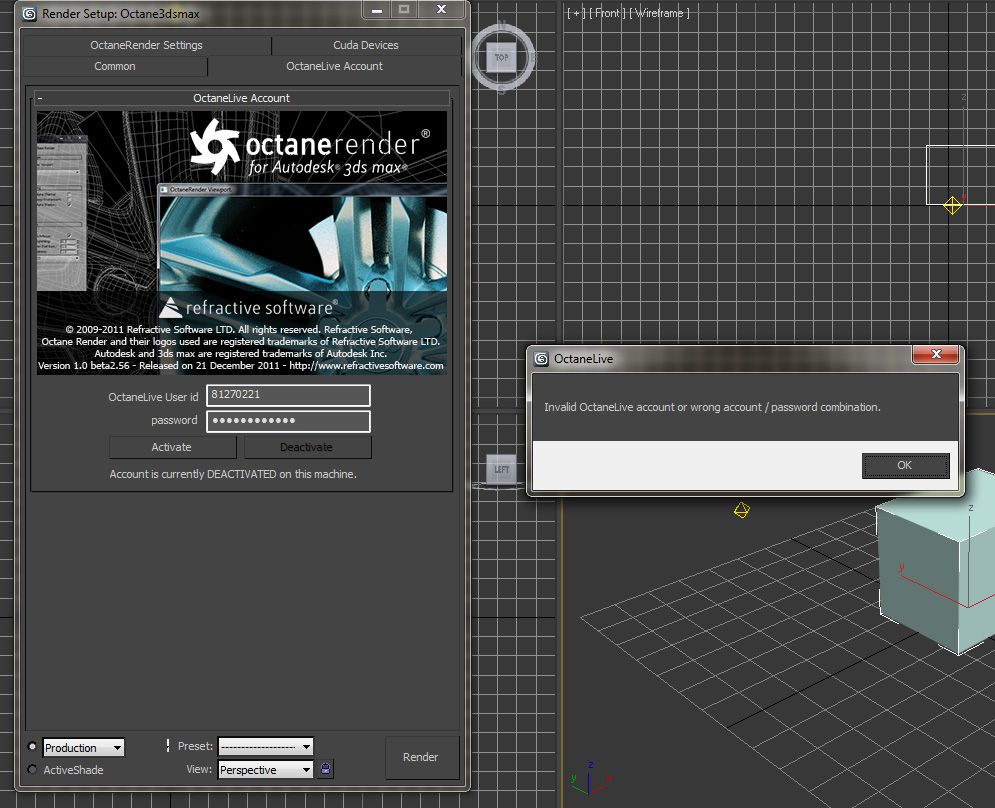The image size is (995, 808).
Task: Minimize the Render Setup window
Action: pyautogui.click(x=377, y=10)
